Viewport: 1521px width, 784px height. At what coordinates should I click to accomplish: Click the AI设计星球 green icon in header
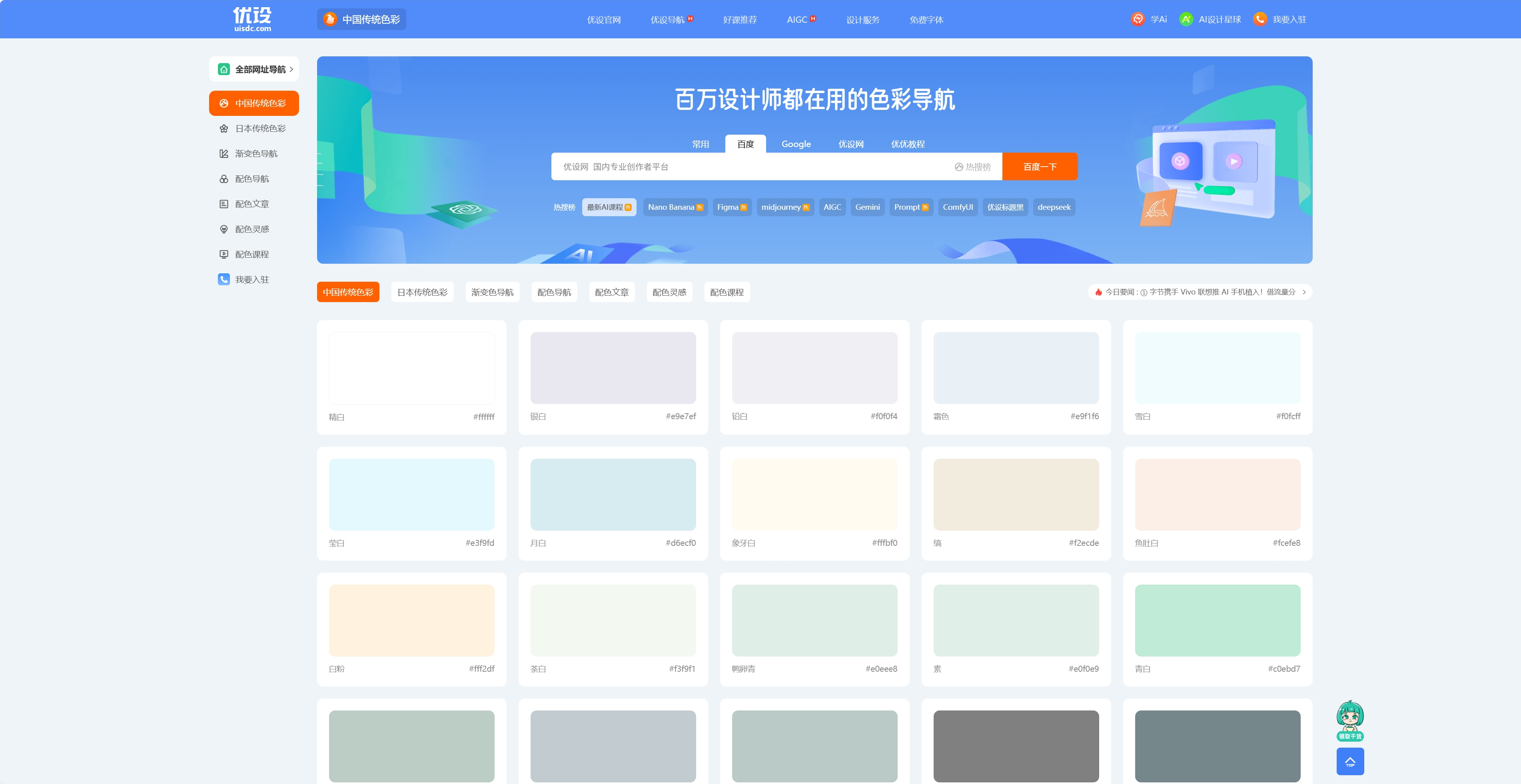1186,20
